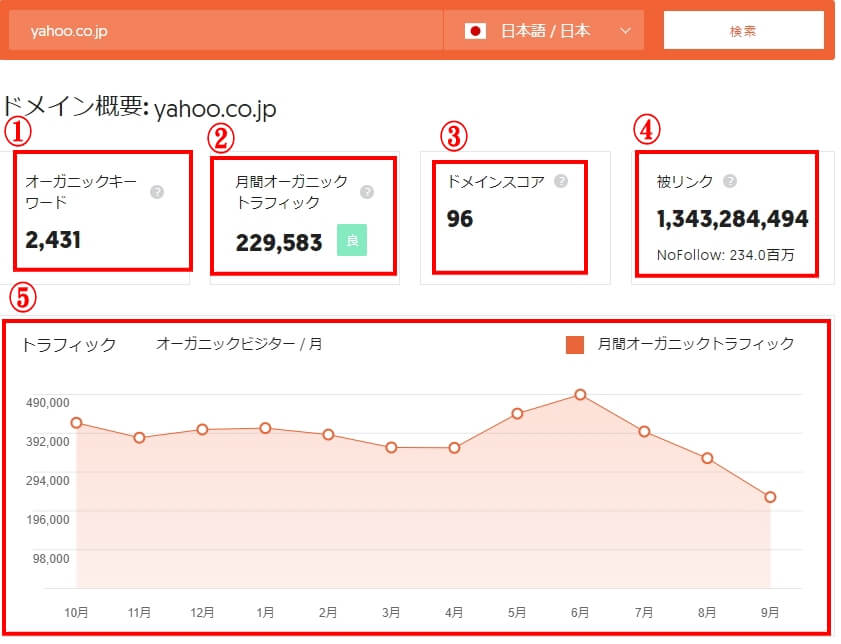Click the 3月 x-axis label
The image size is (841, 644).
click(391, 612)
